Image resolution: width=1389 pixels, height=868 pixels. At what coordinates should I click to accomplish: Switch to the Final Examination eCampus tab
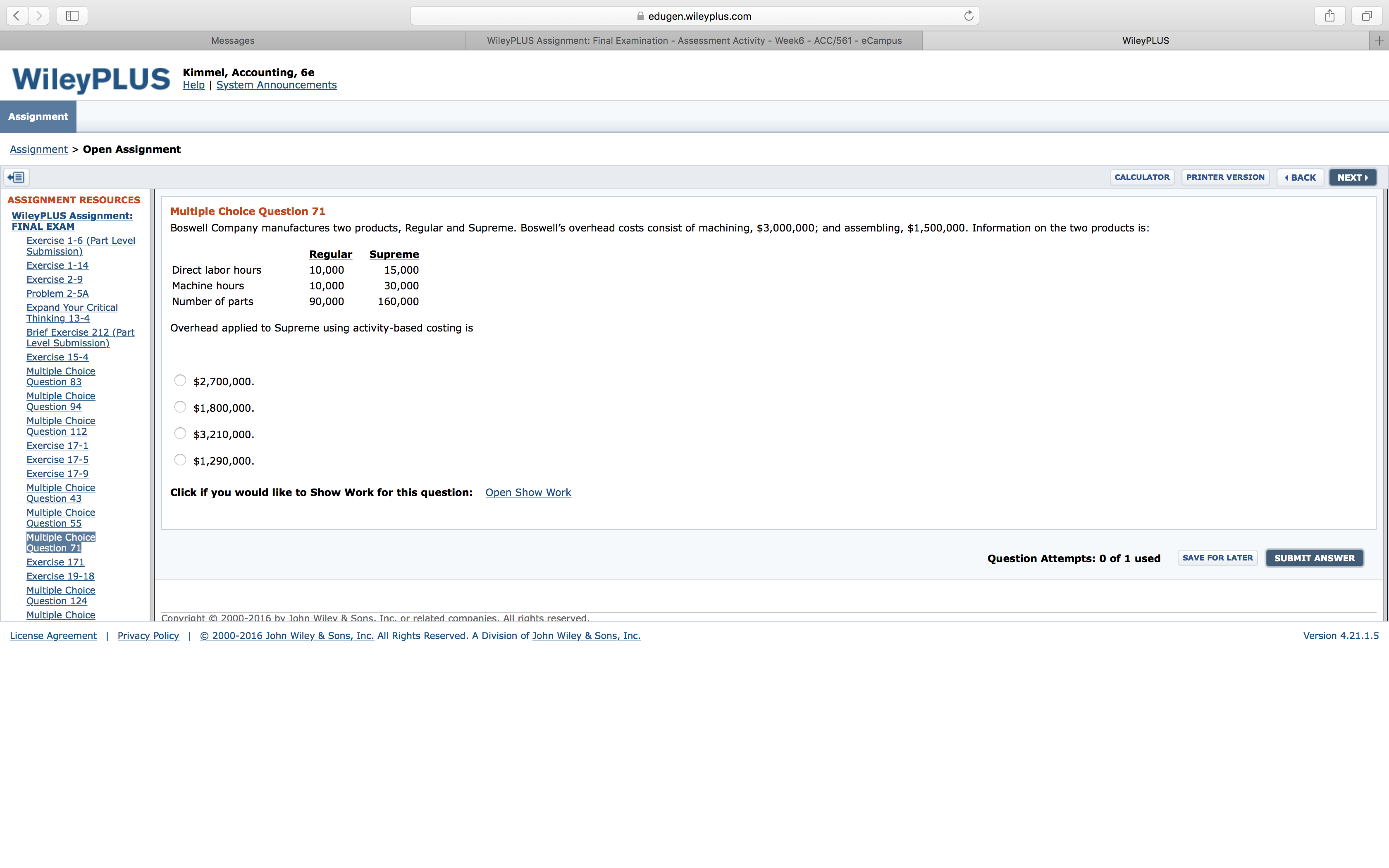point(694,40)
